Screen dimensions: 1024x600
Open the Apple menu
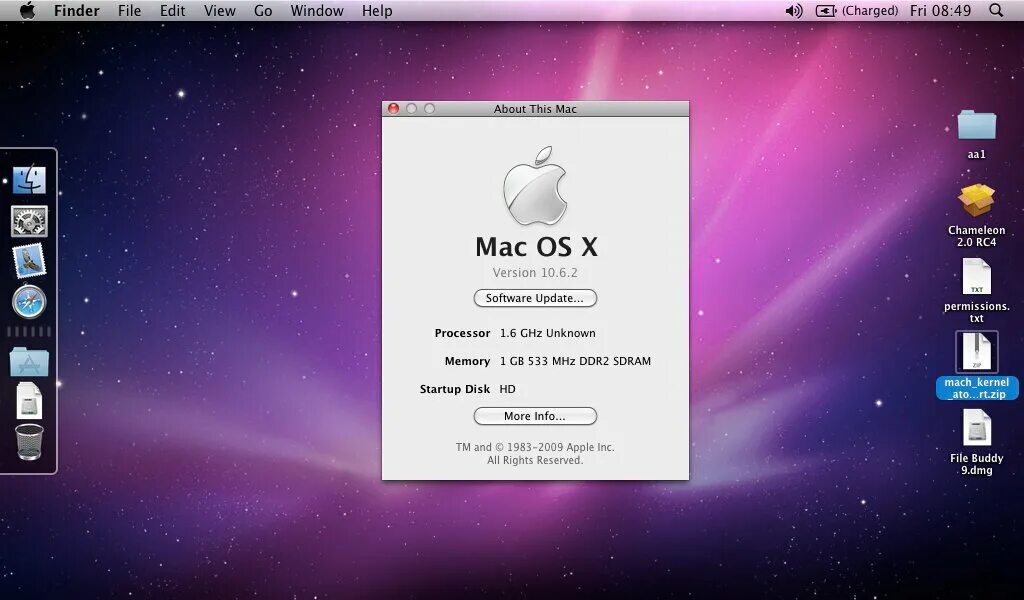[x=27, y=10]
